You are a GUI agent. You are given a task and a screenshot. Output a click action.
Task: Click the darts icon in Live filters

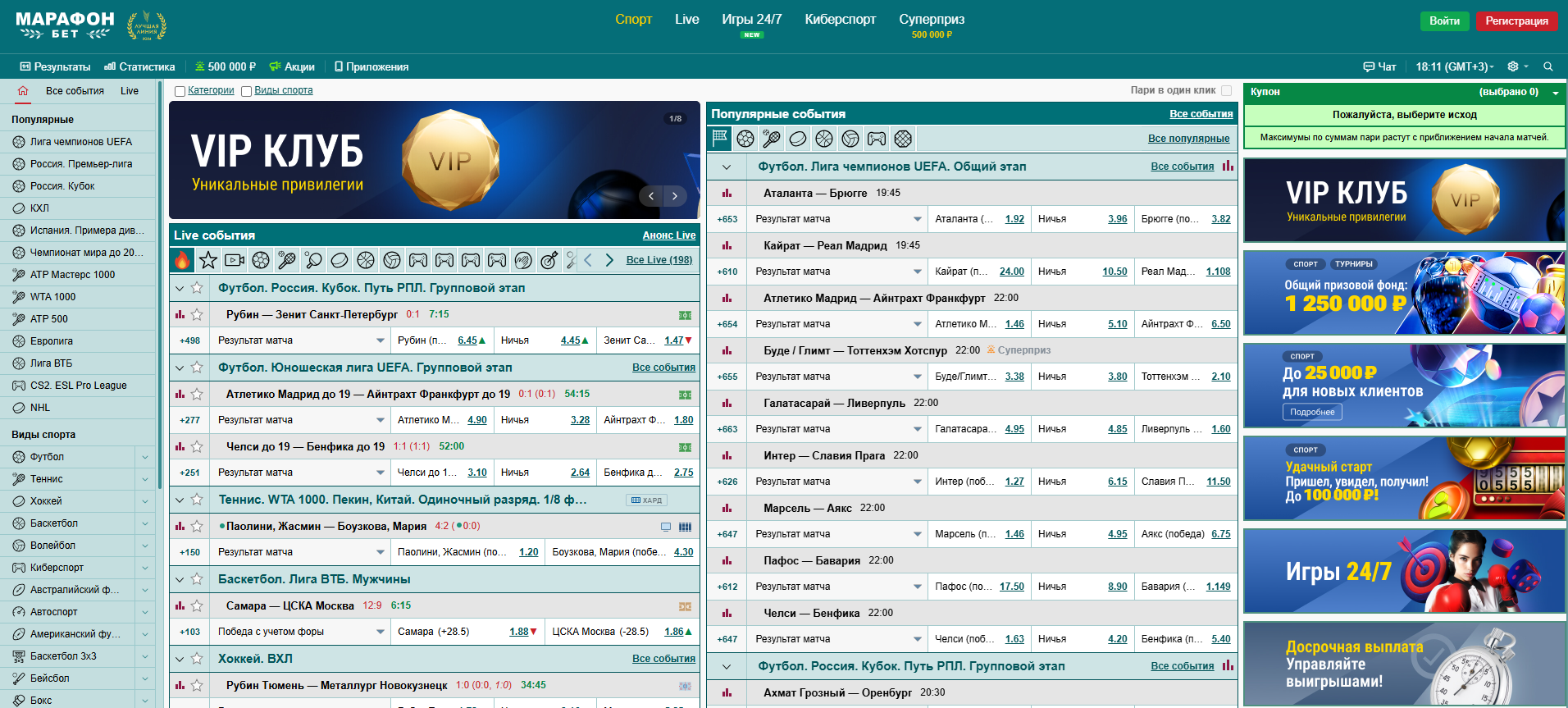tap(549, 261)
